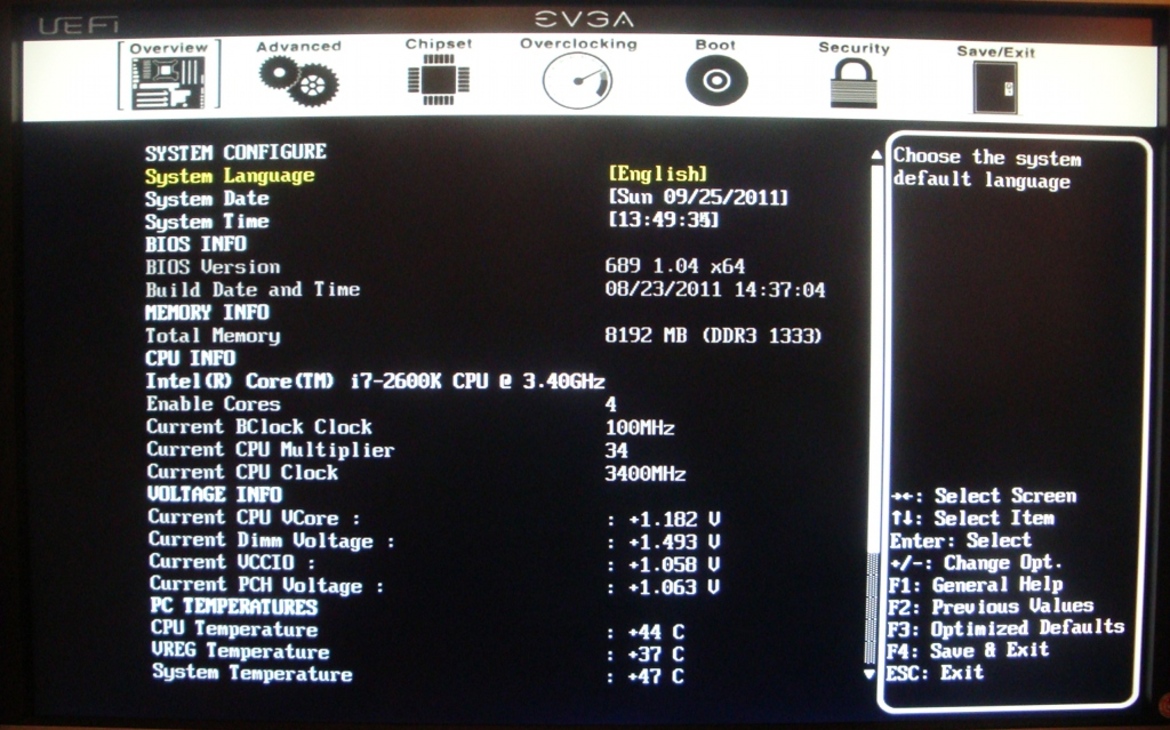The height and width of the screenshot is (730, 1170).
Task: Click the "Choose the system default language" help text
Action: (x=986, y=169)
